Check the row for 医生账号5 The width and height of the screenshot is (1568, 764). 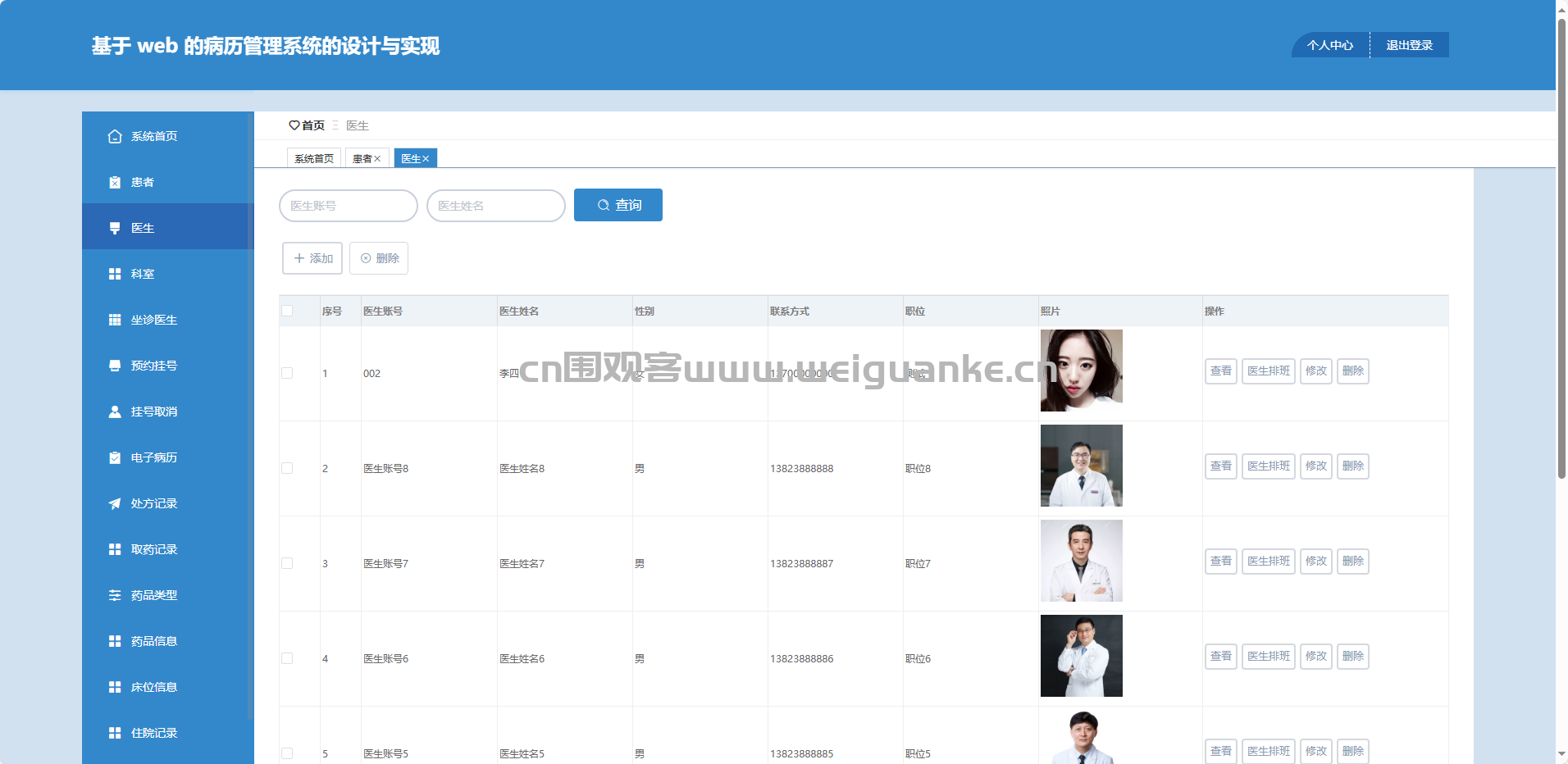point(287,753)
